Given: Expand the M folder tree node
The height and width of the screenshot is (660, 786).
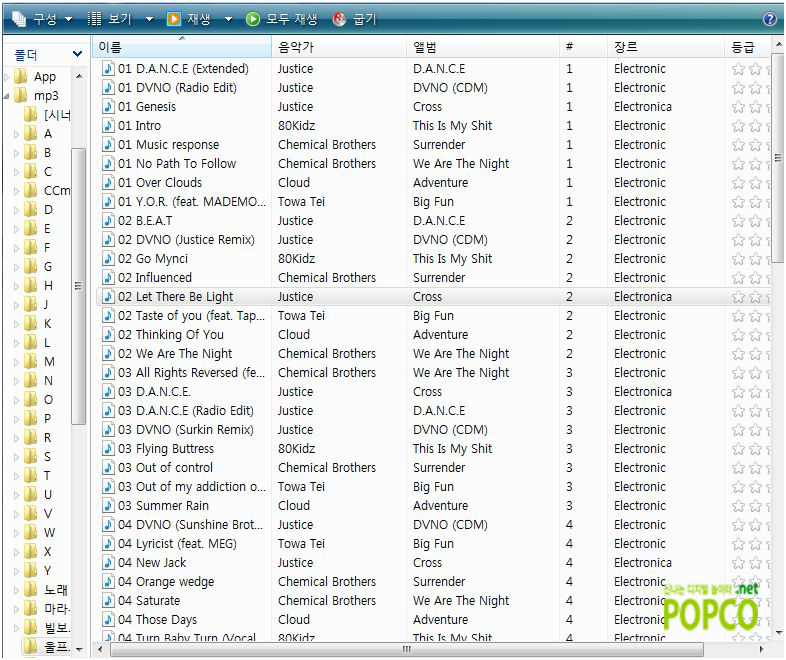Looking at the screenshot, I should pyautogui.click(x=16, y=362).
